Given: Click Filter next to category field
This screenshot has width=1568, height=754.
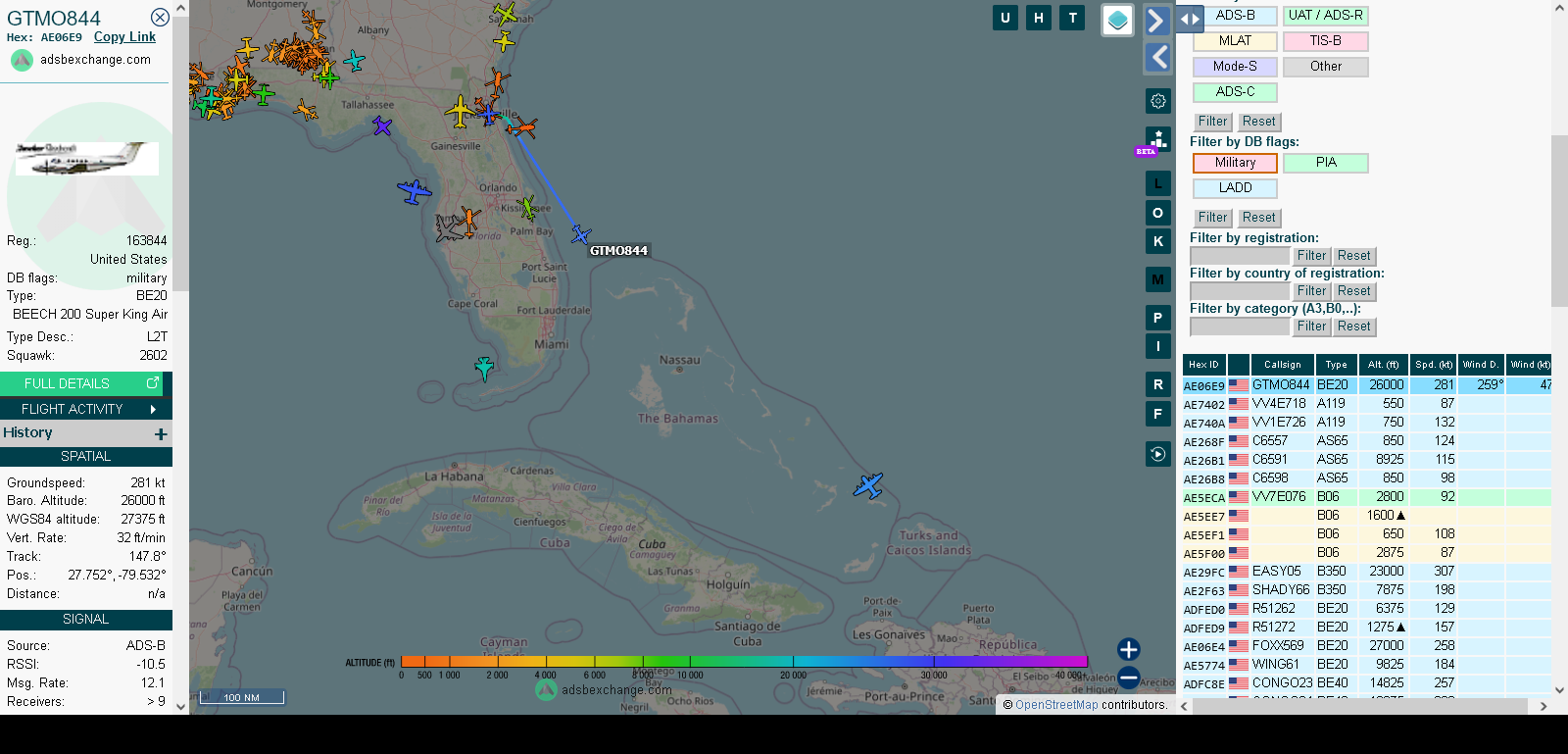Looking at the screenshot, I should point(1311,327).
